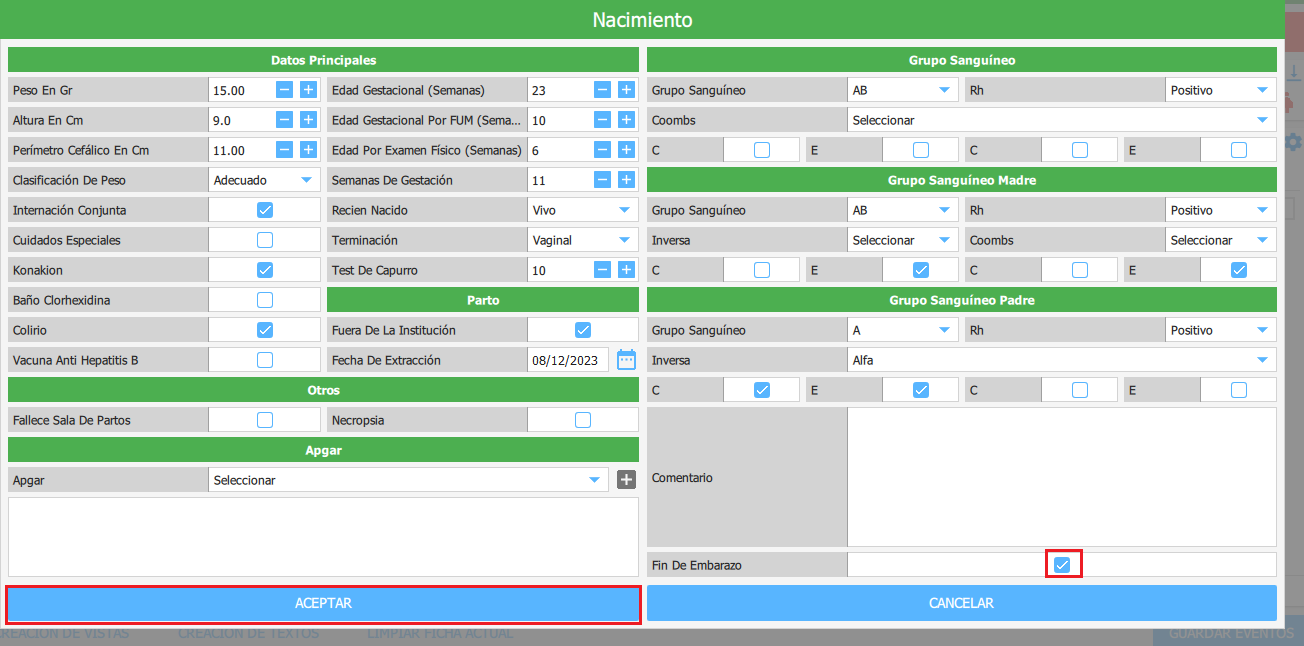Toggle Konakion checkbox

coord(265,270)
